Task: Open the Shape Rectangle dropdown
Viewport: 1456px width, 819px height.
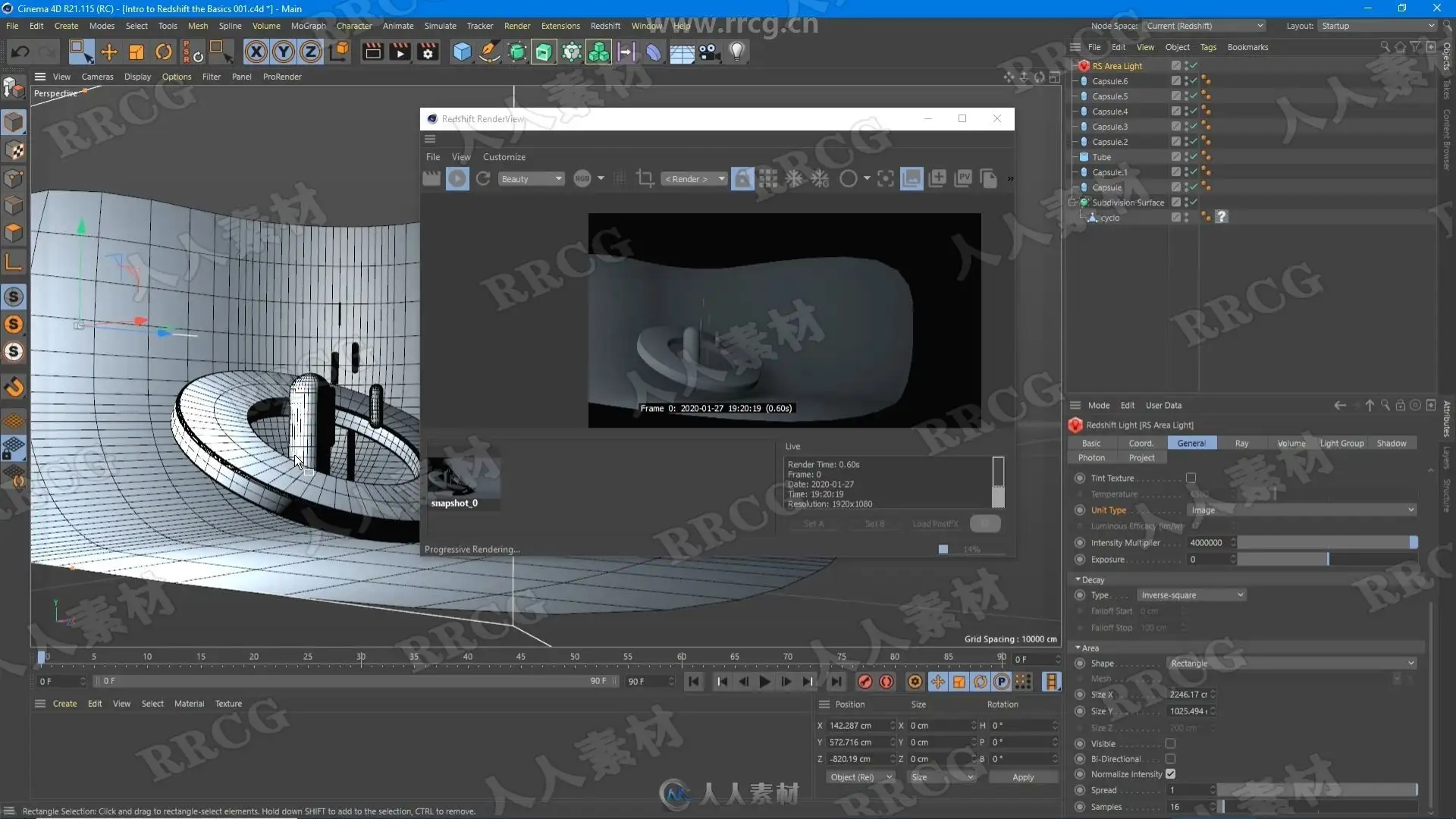Action: click(x=1291, y=664)
